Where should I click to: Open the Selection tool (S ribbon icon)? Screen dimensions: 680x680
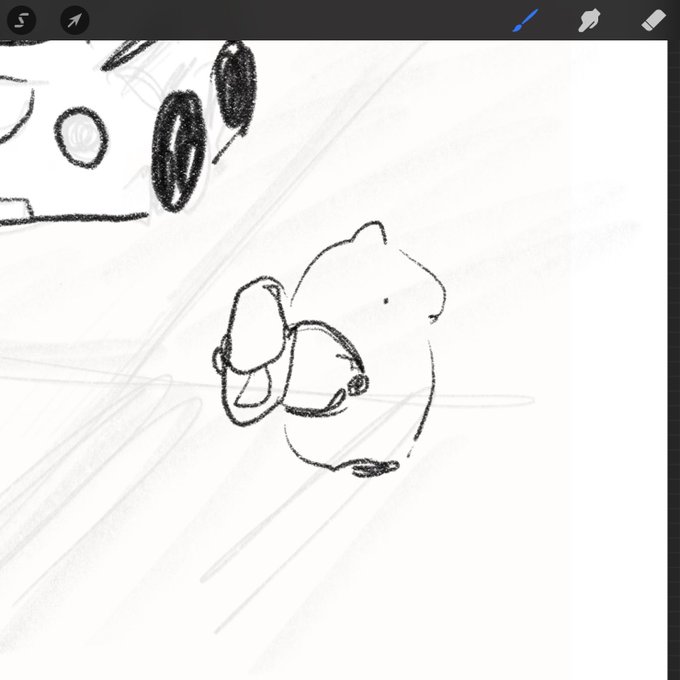click(21, 20)
